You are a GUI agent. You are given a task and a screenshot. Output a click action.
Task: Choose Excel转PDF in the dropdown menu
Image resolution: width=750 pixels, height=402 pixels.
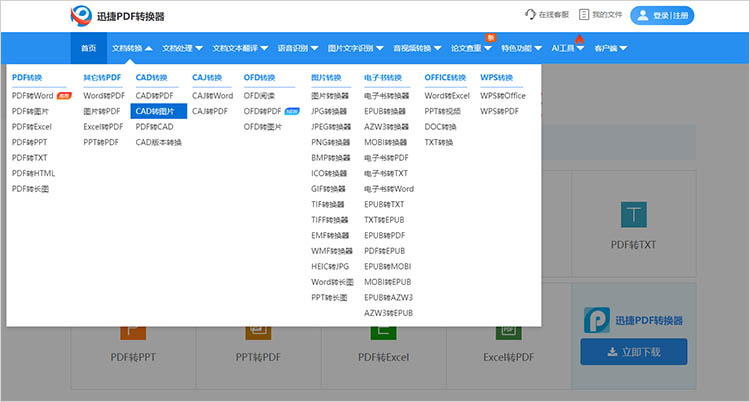coord(103,127)
